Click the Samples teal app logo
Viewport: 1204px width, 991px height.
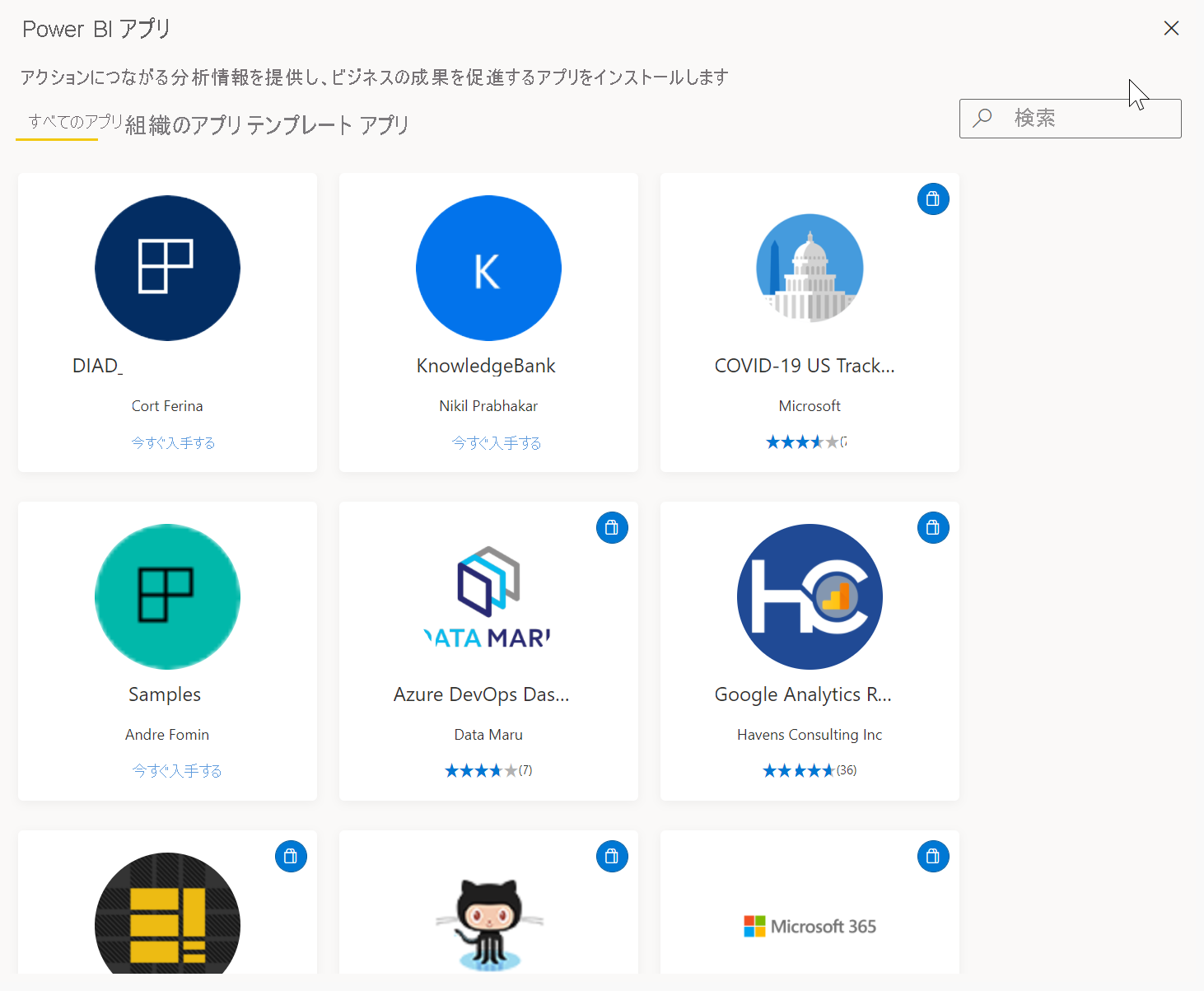[167, 596]
